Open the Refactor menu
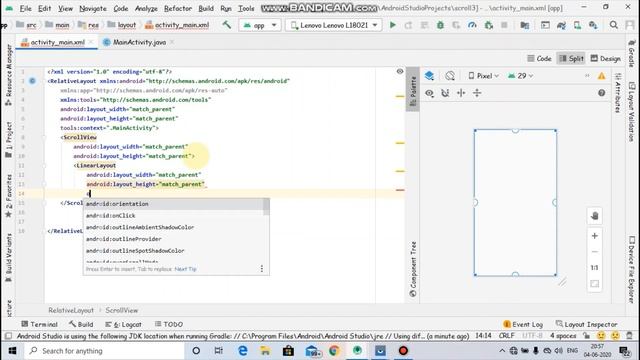Screen dimensions: 640x360 click(x=178, y=8)
